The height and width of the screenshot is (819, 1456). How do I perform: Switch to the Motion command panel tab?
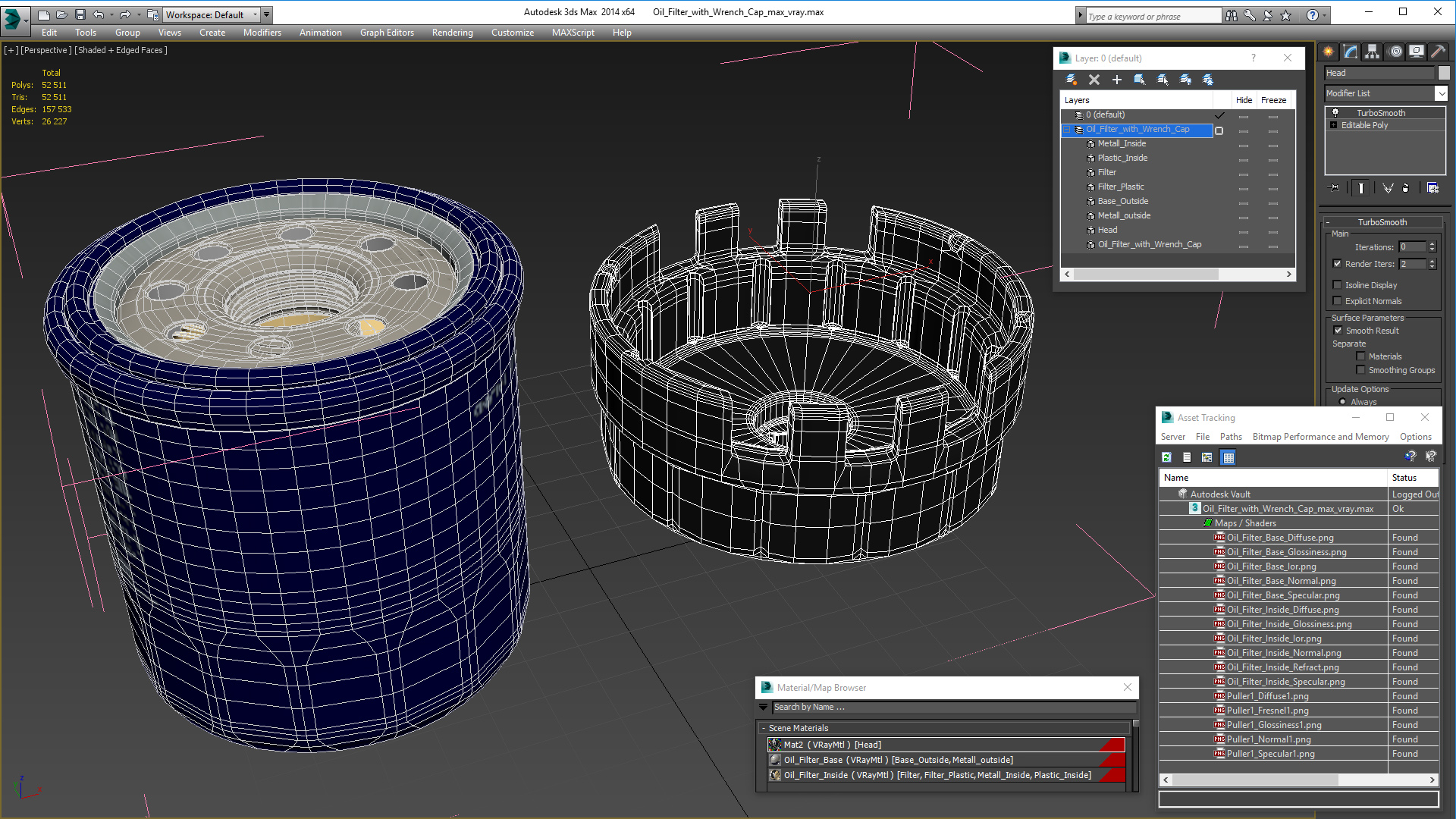pos(1395,52)
